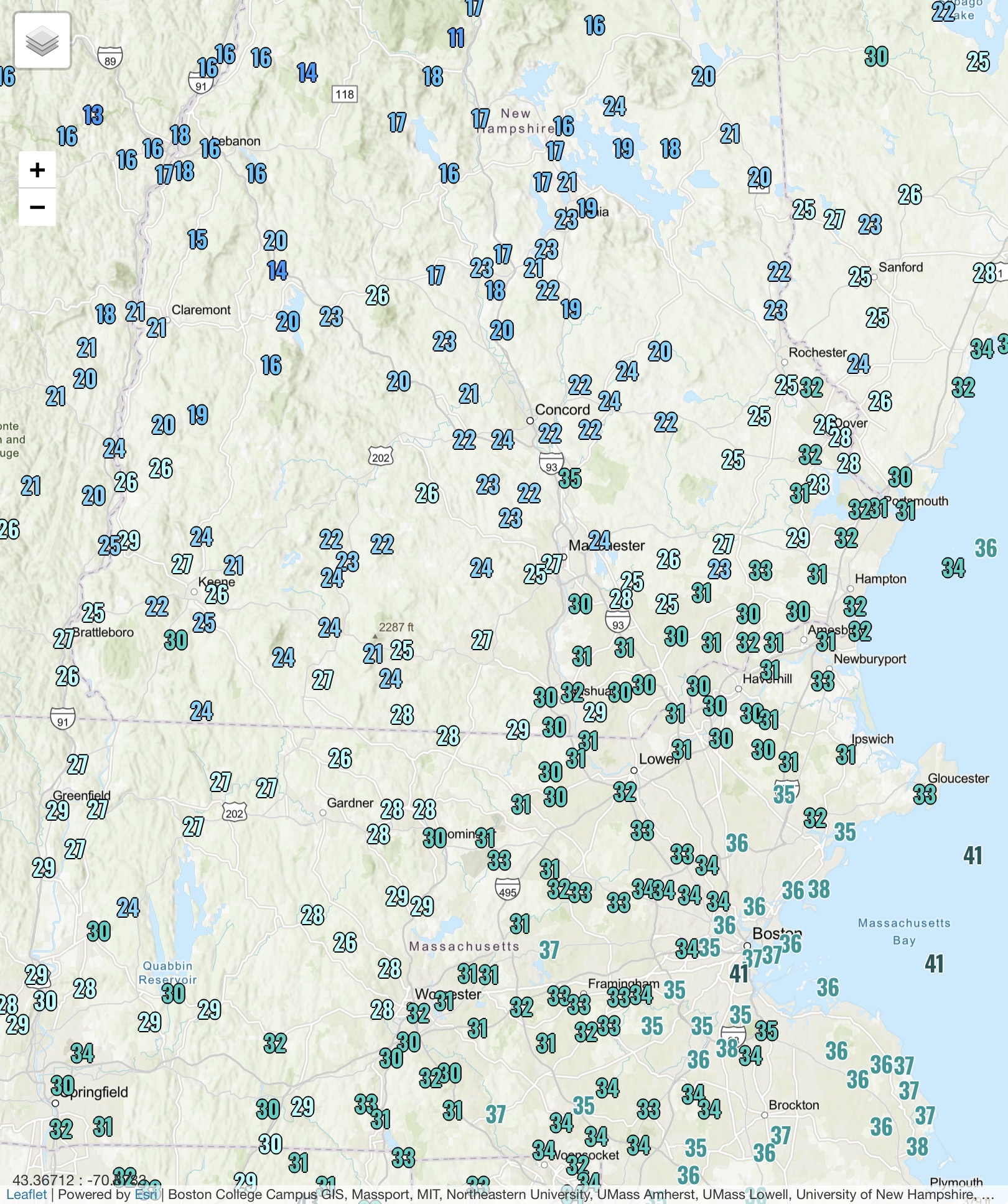Screen dimensions: 1008x1204
Task: Click the Quabbin Reservoir label
Action: (x=167, y=973)
